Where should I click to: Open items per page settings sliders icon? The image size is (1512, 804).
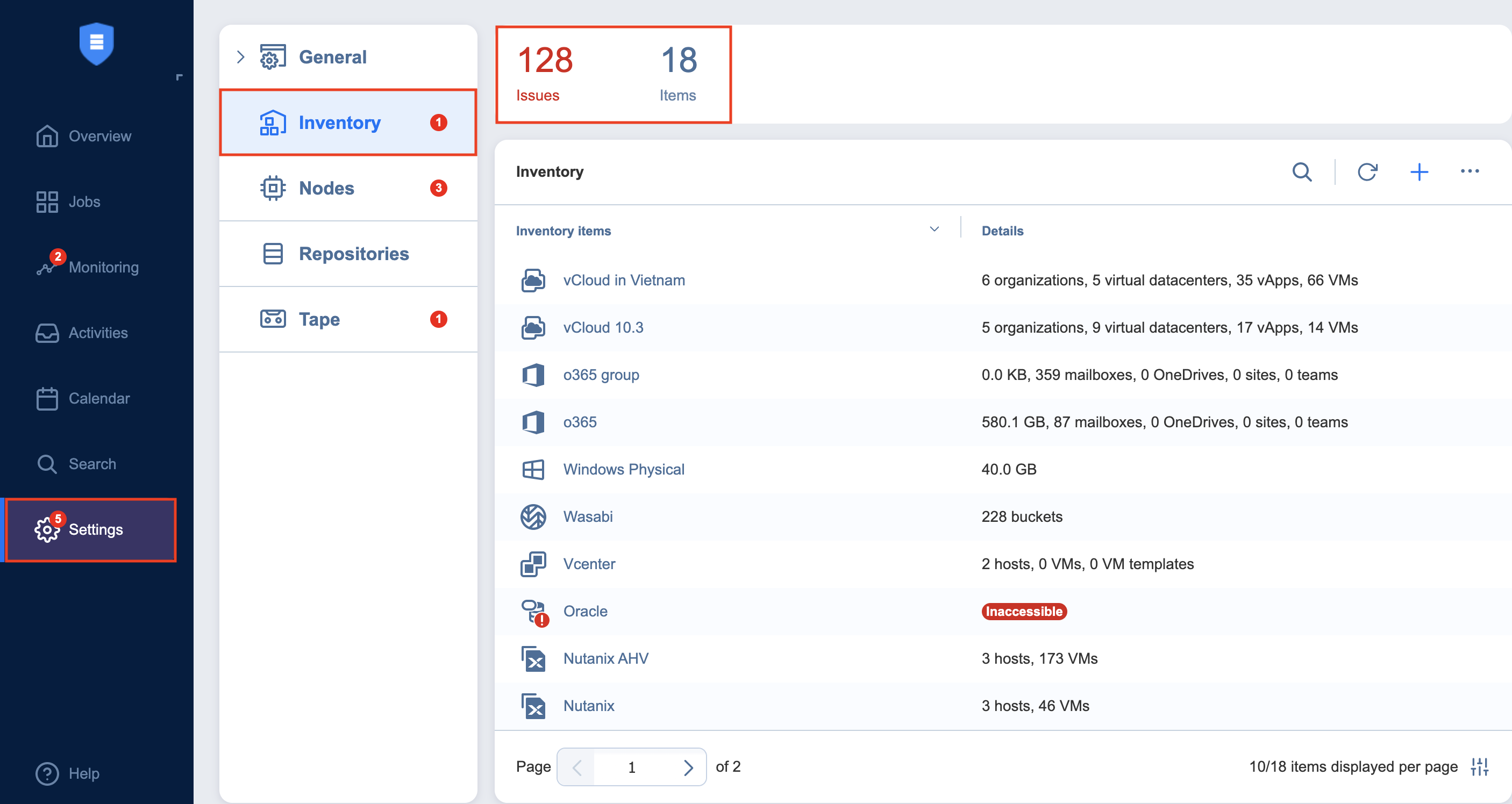pyautogui.click(x=1479, y=767)
